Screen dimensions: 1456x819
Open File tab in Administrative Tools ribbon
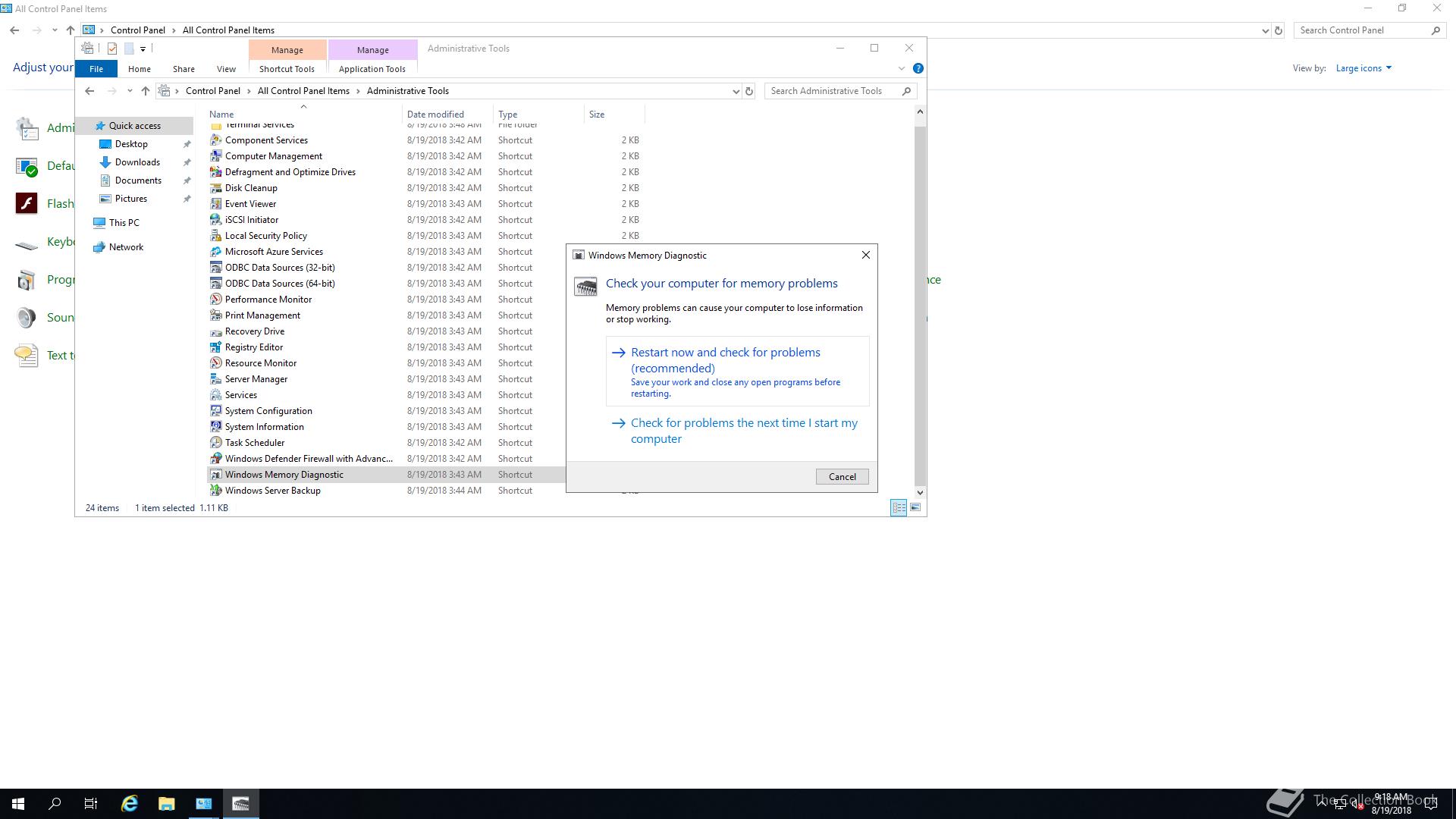(96, 69)
